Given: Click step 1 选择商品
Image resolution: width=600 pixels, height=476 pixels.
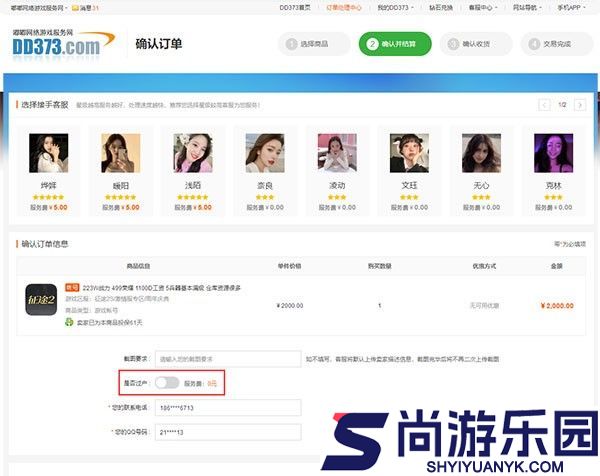Looking at the screenshot, I should pyautogui.click(x=314, y=44).
